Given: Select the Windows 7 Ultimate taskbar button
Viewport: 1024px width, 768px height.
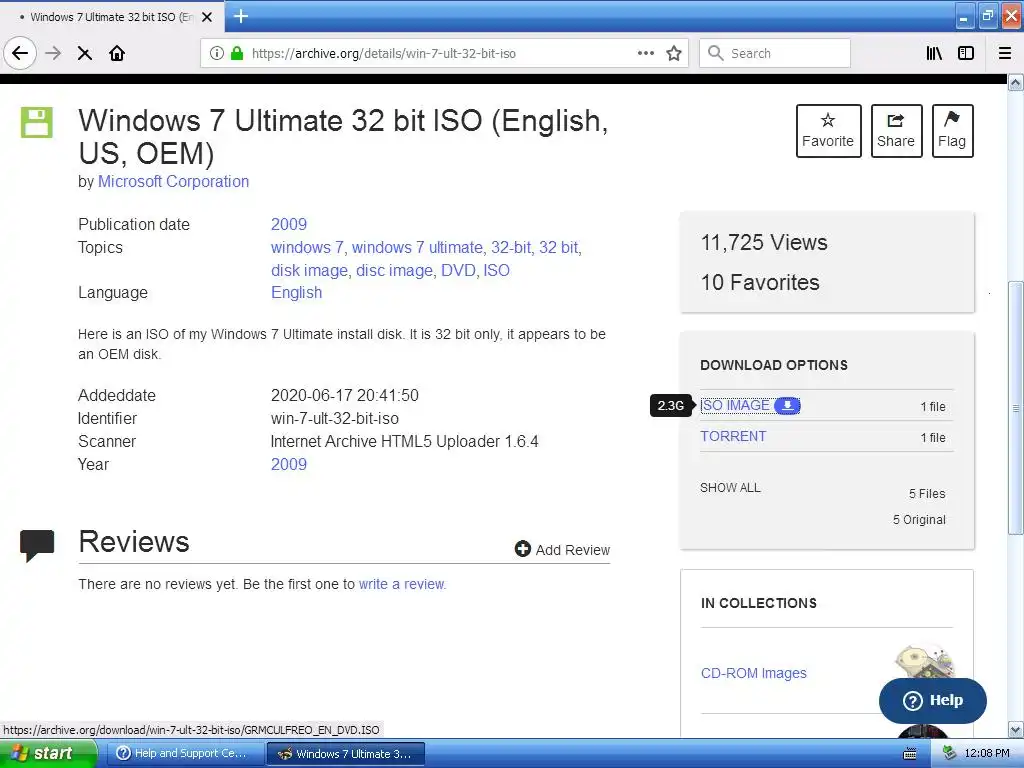Looking at the screenshot, I should (345, 754).
